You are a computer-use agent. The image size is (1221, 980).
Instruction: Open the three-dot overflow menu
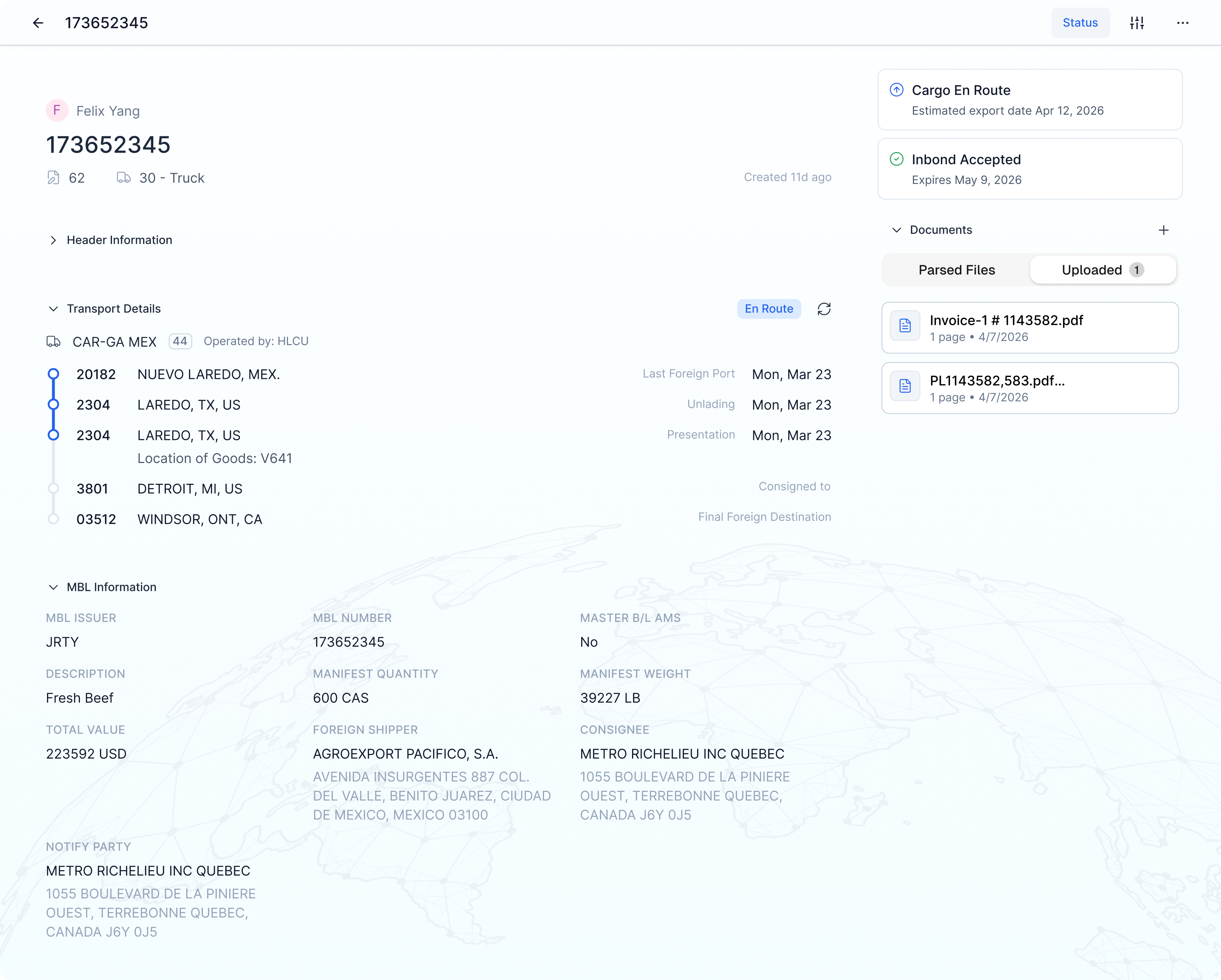point(1182,23)
